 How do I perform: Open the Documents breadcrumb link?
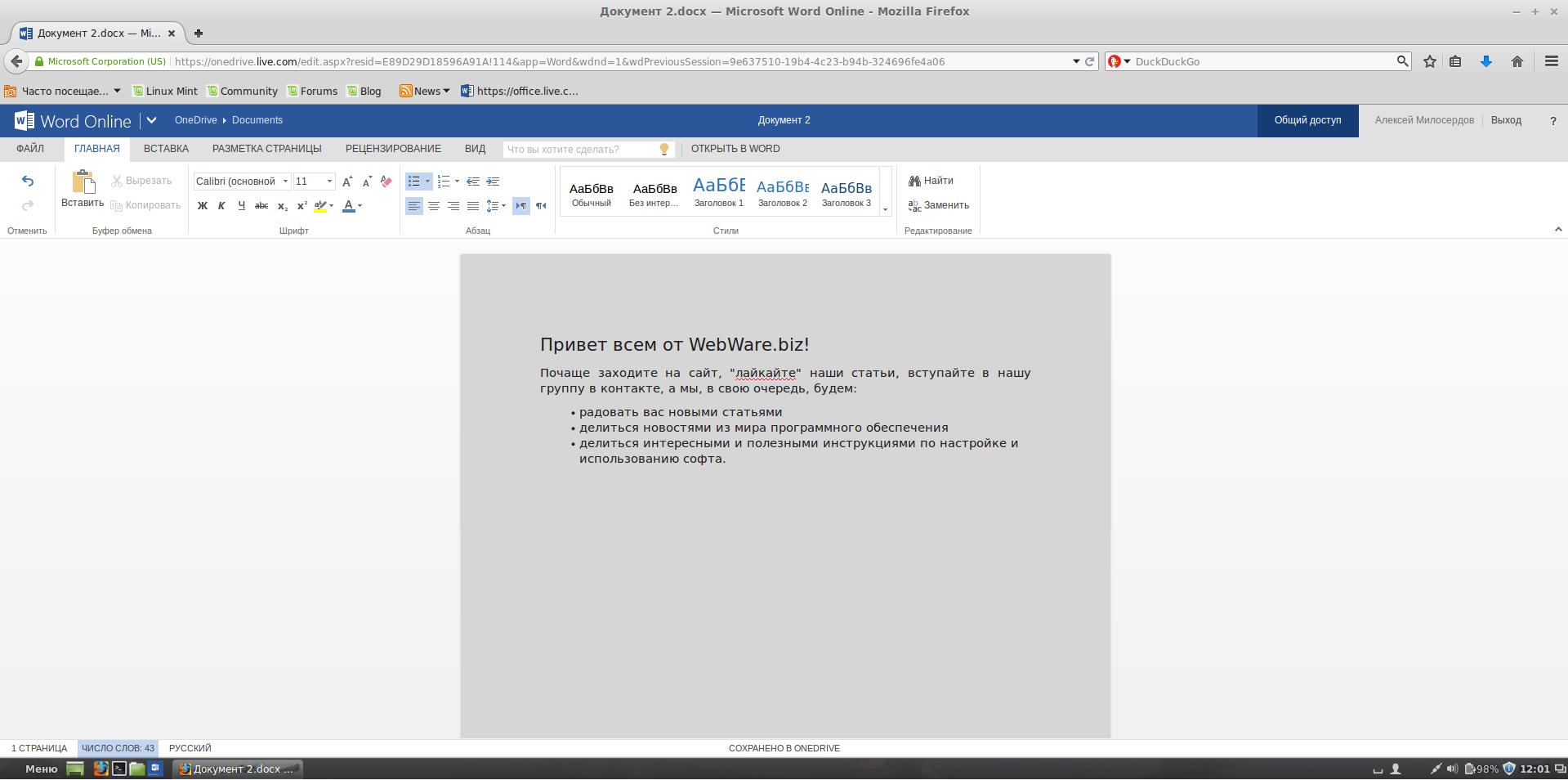pyautogui.click(x=257, y=120)
